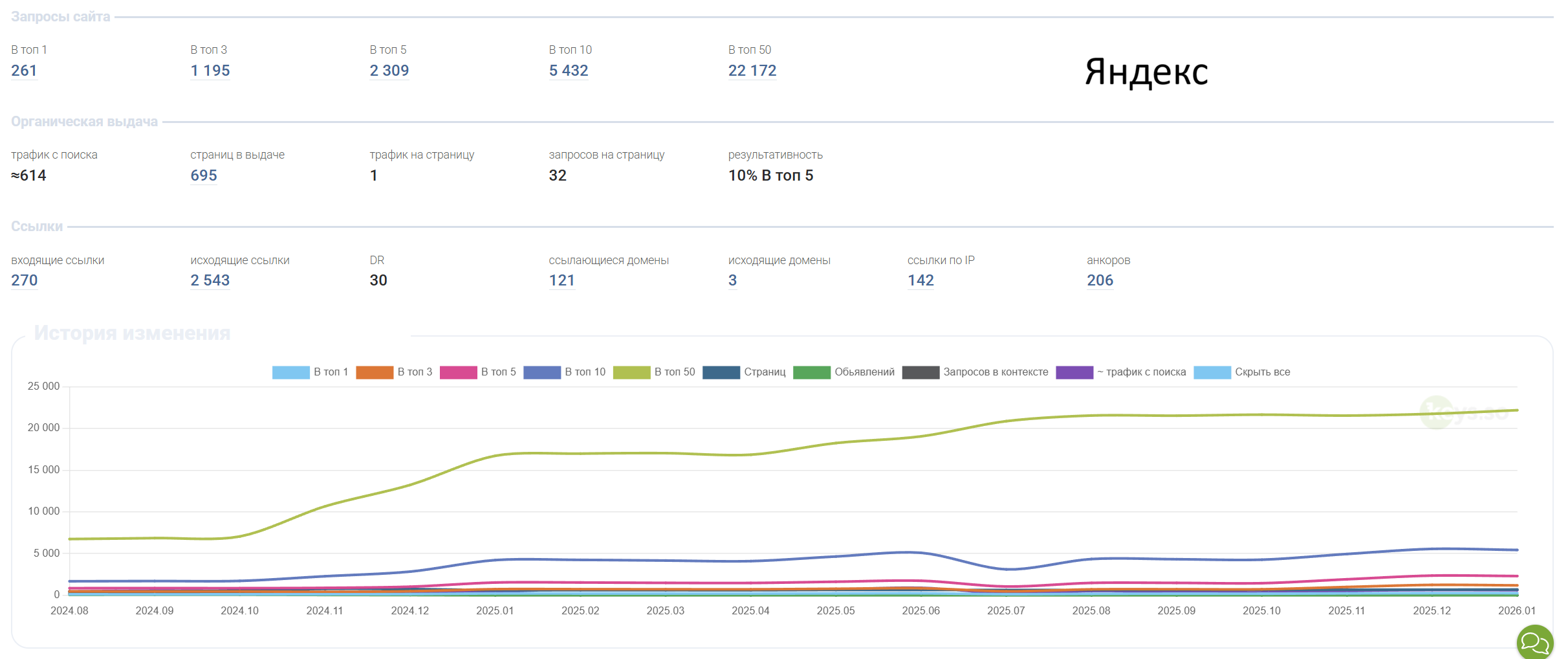Click 'Скрыть все' in chart legend
This screenshot has height=659, width=1568.
pyautogui.click(x=1242, y=372)
